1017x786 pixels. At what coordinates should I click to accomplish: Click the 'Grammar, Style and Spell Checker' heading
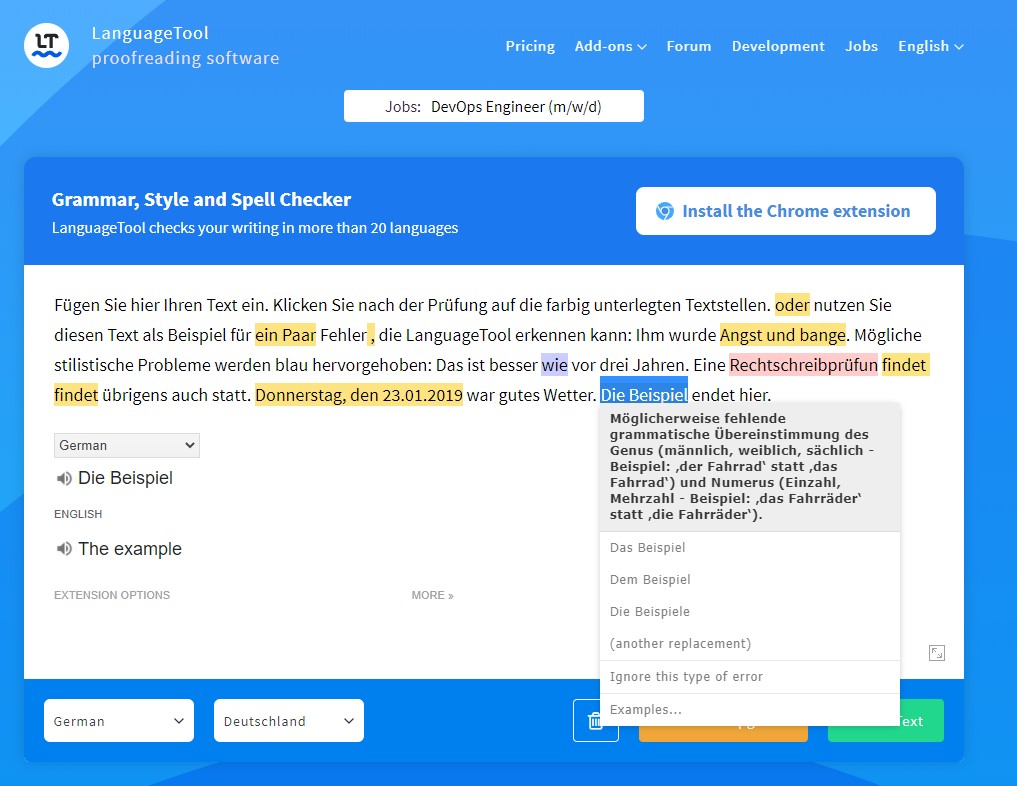coord(201,199)
